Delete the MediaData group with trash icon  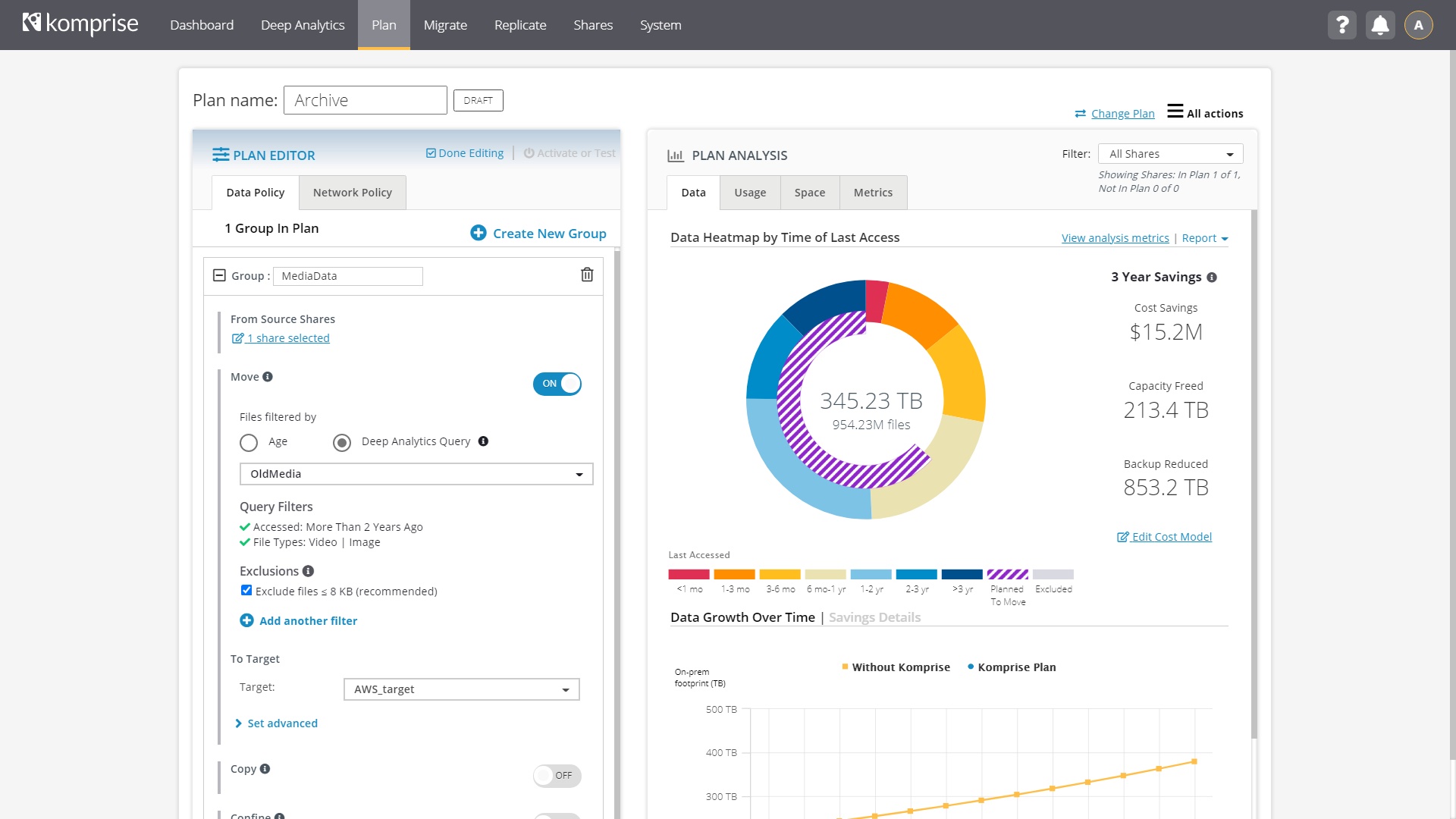pyautogui.click(x=587, y=275)
